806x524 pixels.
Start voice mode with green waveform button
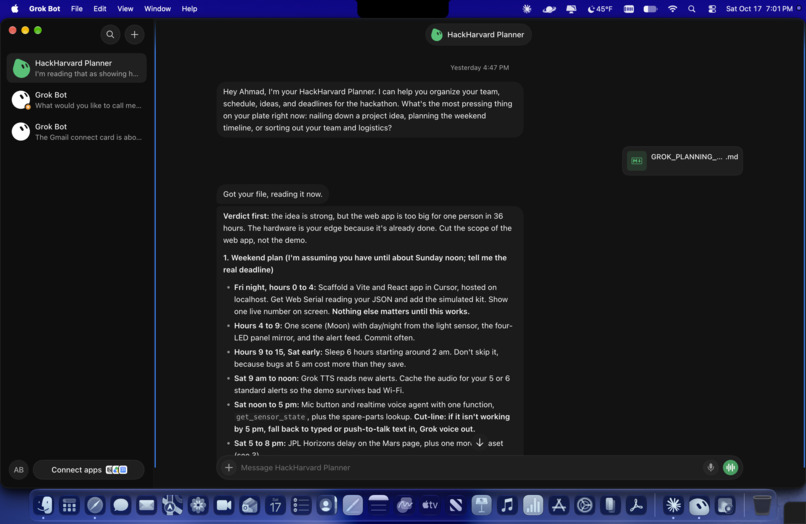pos(730,467)
